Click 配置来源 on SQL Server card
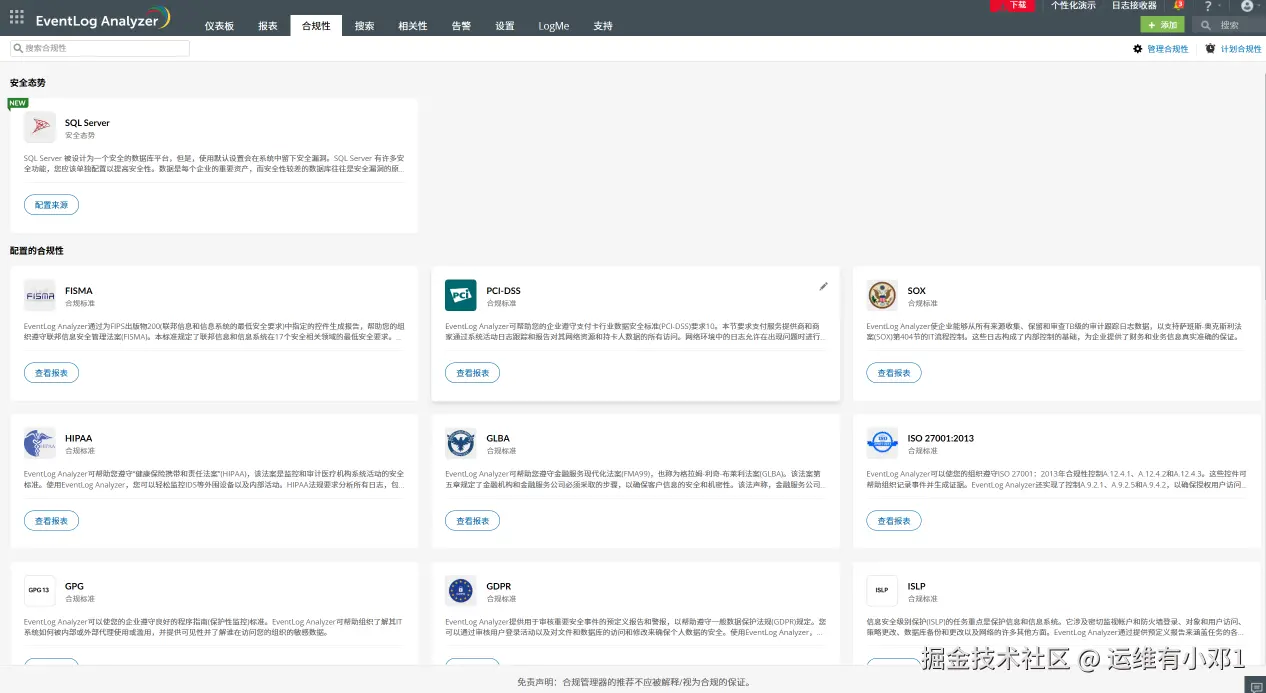Image resolution: width=1266 pixels, height=693 pixels. point(51,204)
